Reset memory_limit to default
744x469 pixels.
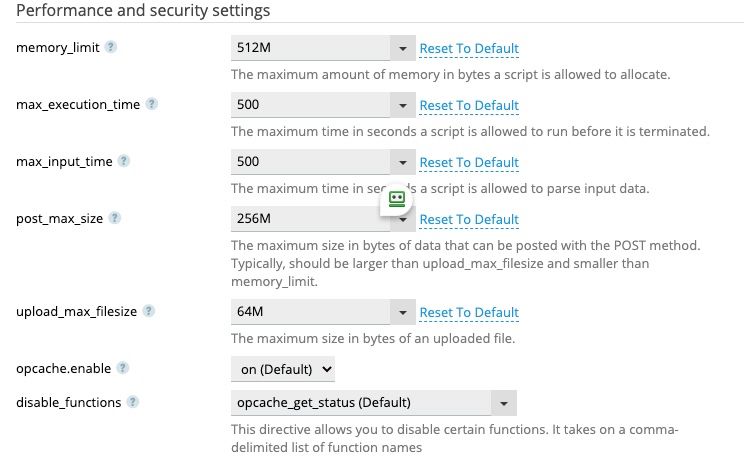[x=469, y=48]
